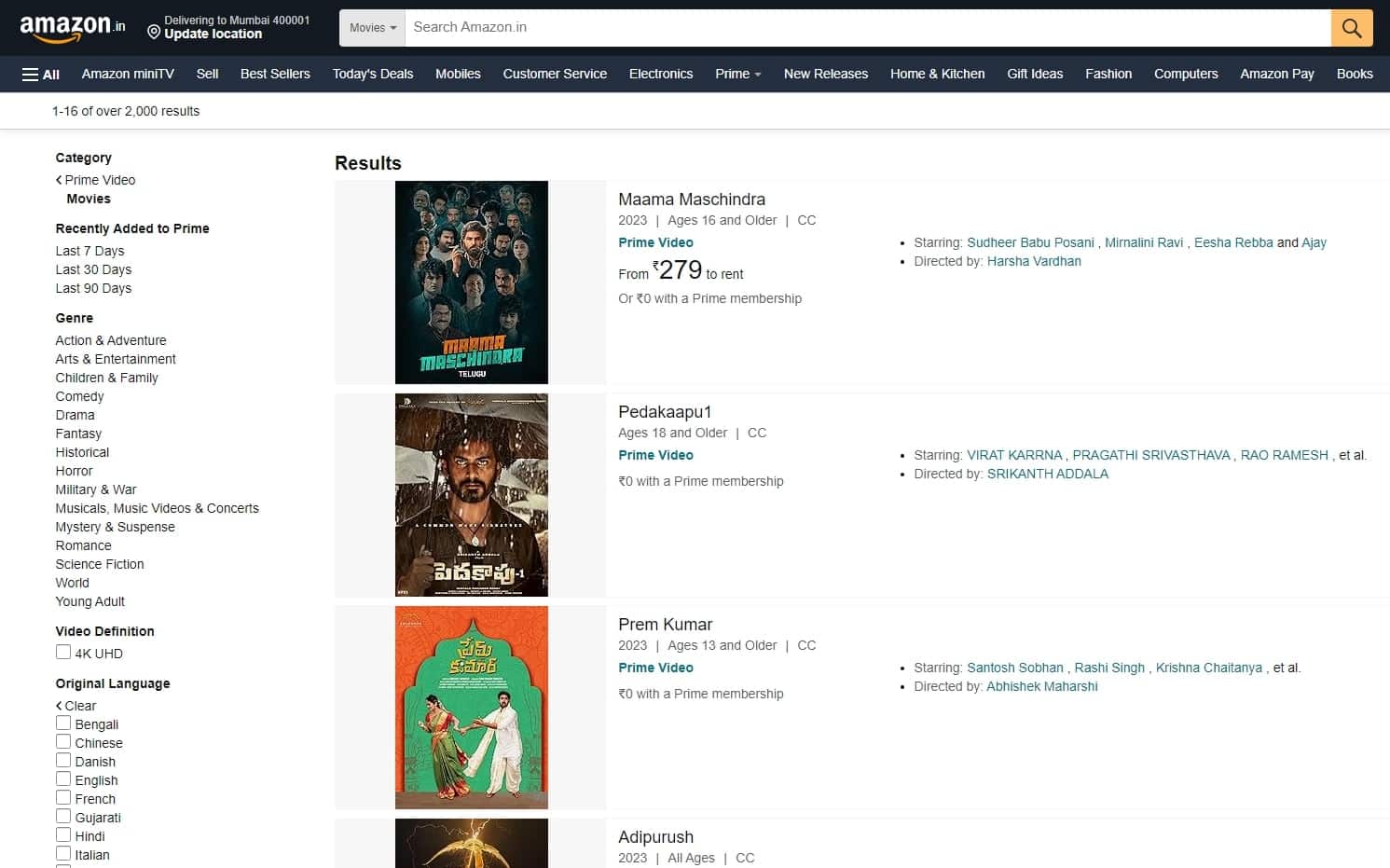Open the Pedakaapu1 movie poster

click(x=471, y=495)
